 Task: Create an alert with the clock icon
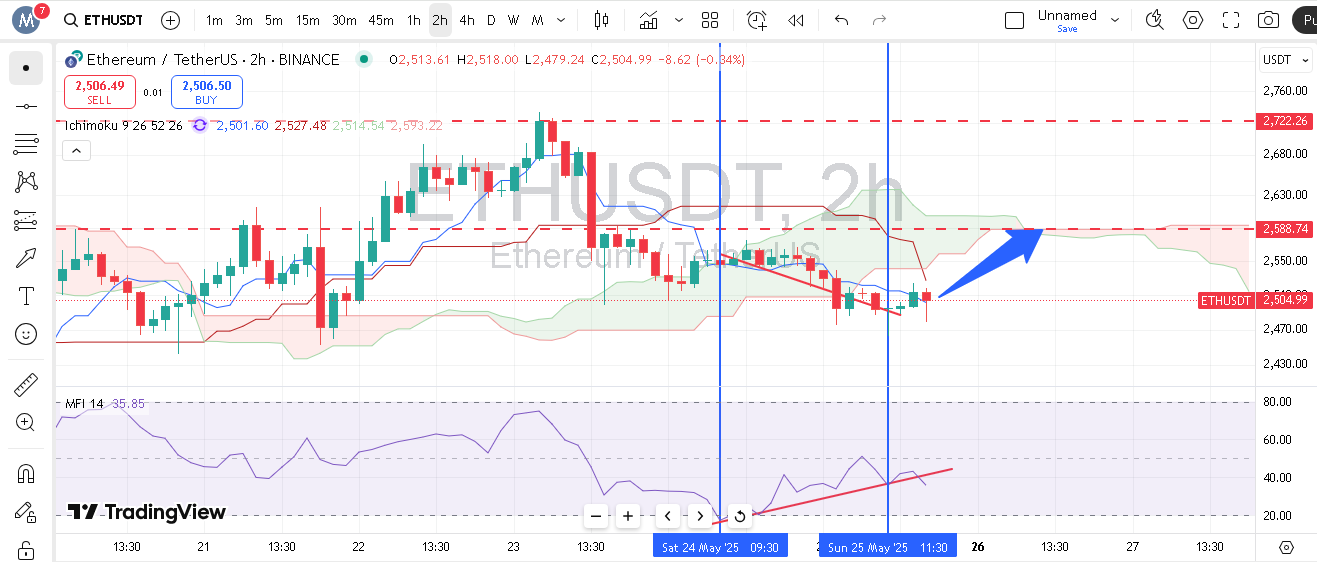tap(757, 20)
